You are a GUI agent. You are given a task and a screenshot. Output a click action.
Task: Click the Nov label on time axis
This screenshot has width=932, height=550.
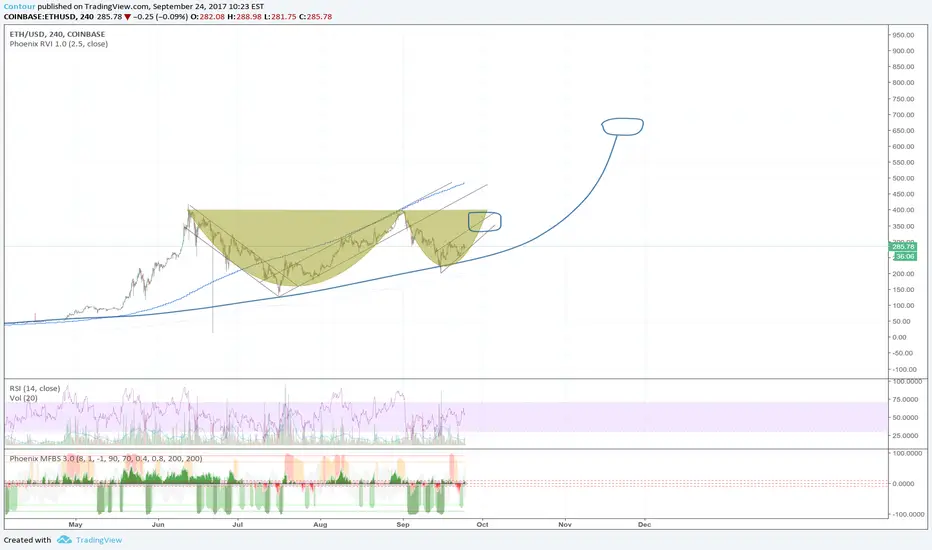pyautogui.click(x=565, y=524)
